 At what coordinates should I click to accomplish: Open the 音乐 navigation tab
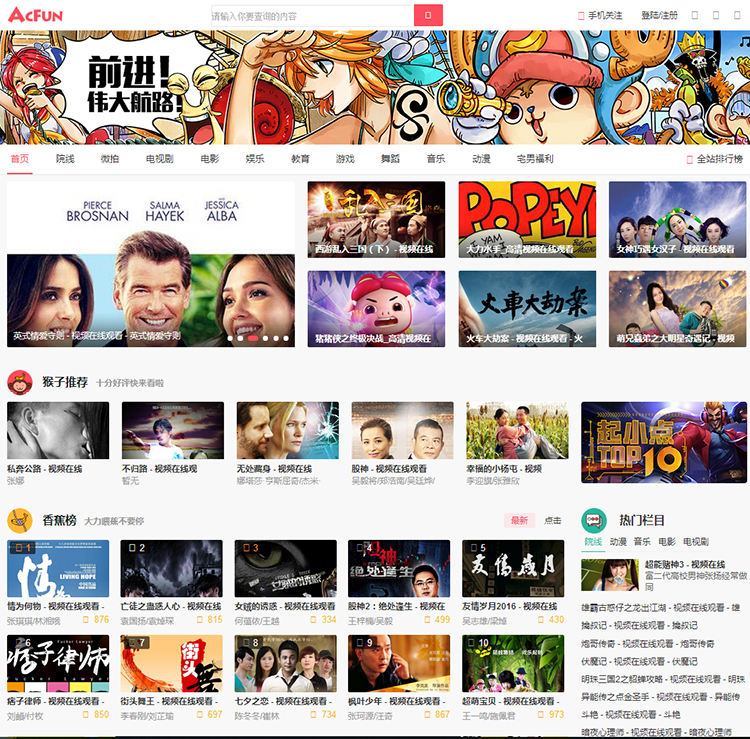(x=436, y=159)
